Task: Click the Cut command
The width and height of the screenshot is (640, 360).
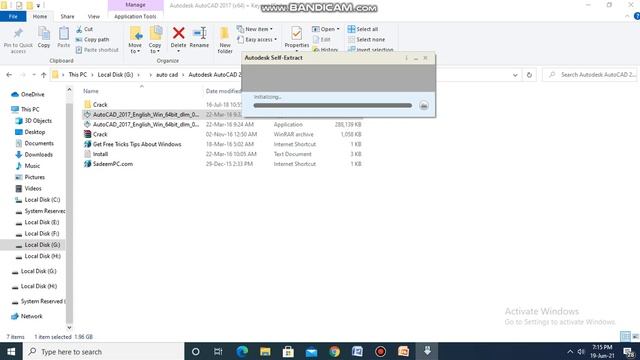Action: tap(84, 29)
